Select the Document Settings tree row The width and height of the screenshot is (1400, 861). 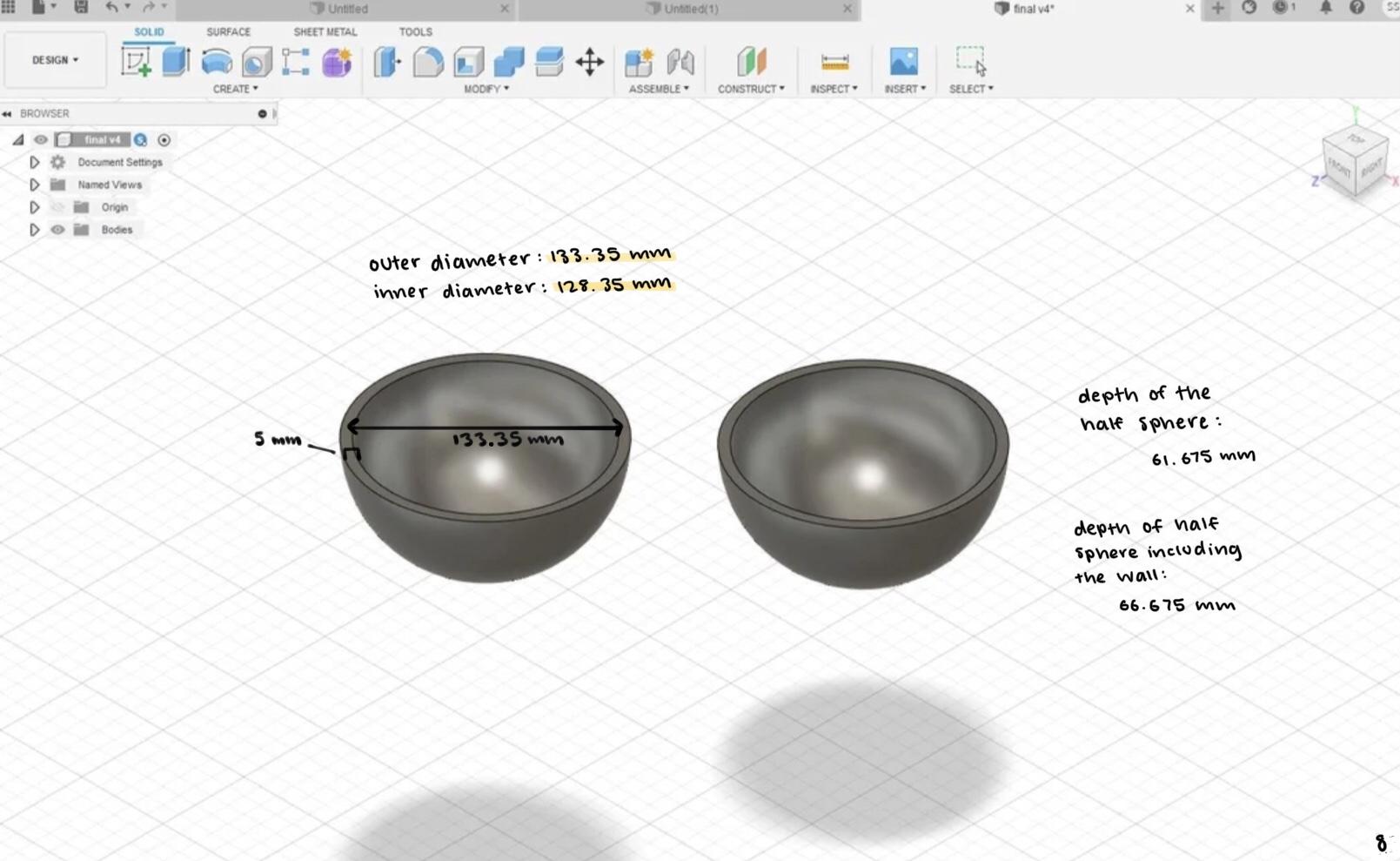point(119,162)
